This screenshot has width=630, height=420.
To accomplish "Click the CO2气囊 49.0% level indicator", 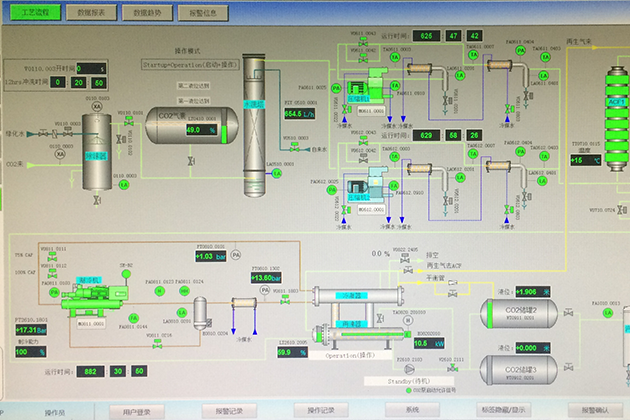I will (193, 130).
